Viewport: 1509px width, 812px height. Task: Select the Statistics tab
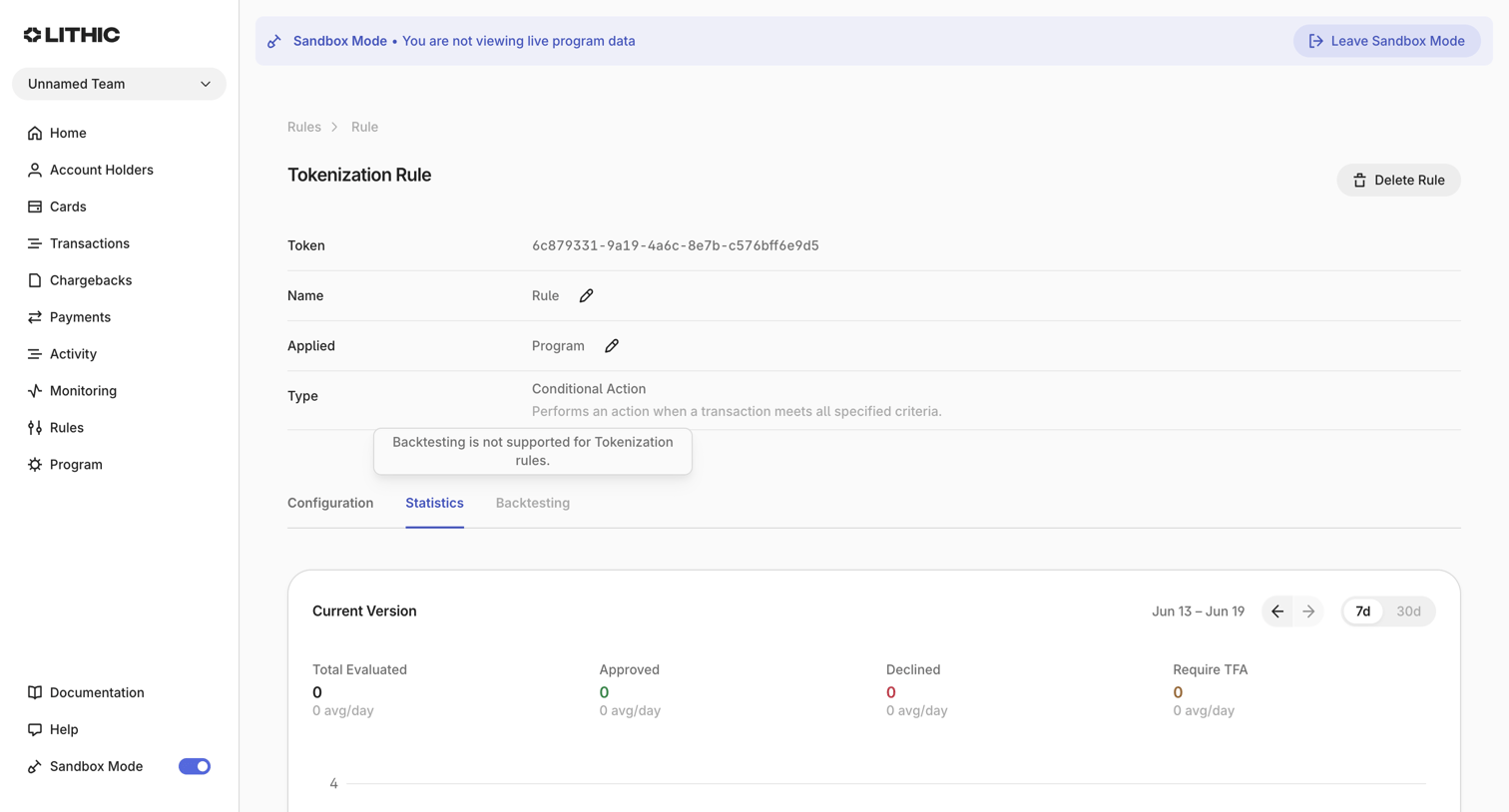[434, 503]
